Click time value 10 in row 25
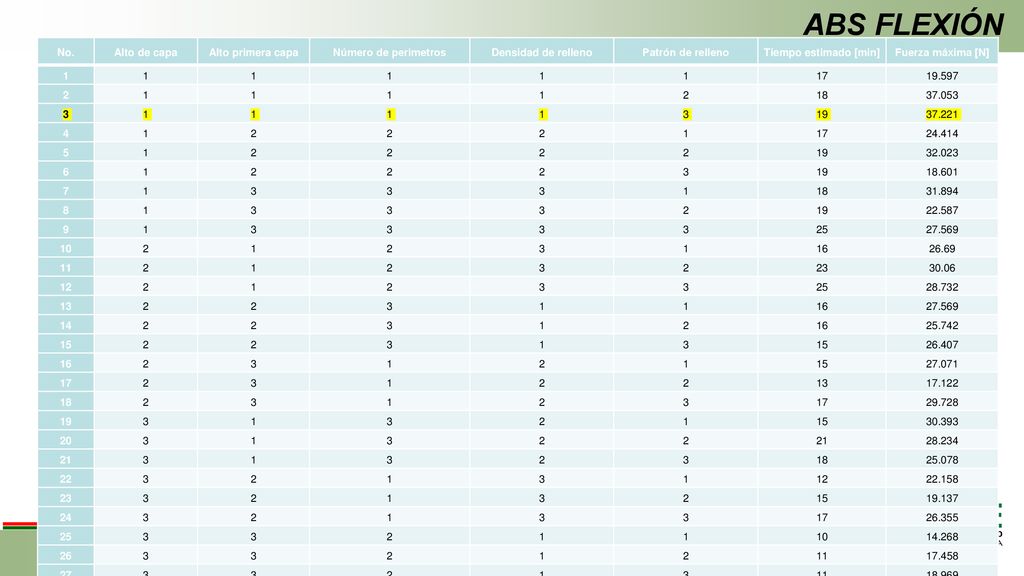Screen dimensions: 1024x576 [822, 537]
